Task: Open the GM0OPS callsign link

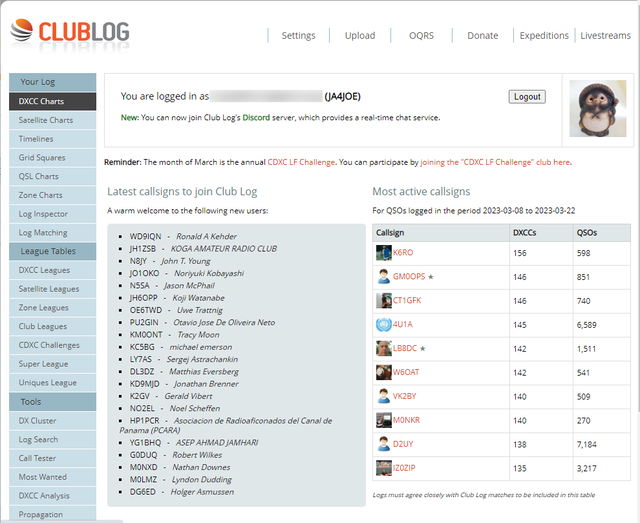Action: [x=409, y=277]
